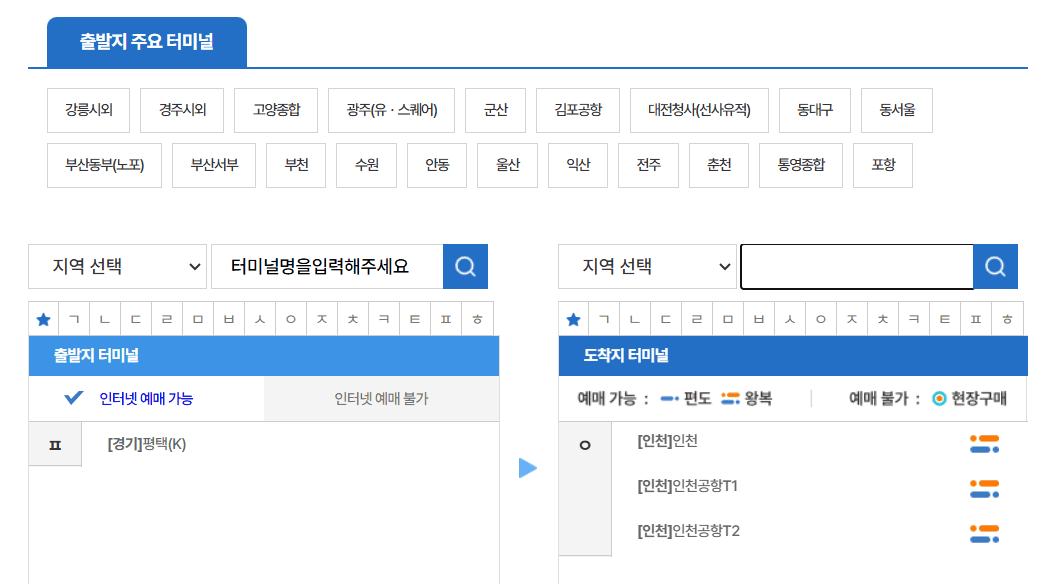Image resolution: width=1048 pixels, height=584 pixels.
Task: Choose 고양종합 terminal button
Action: [276, 110]
